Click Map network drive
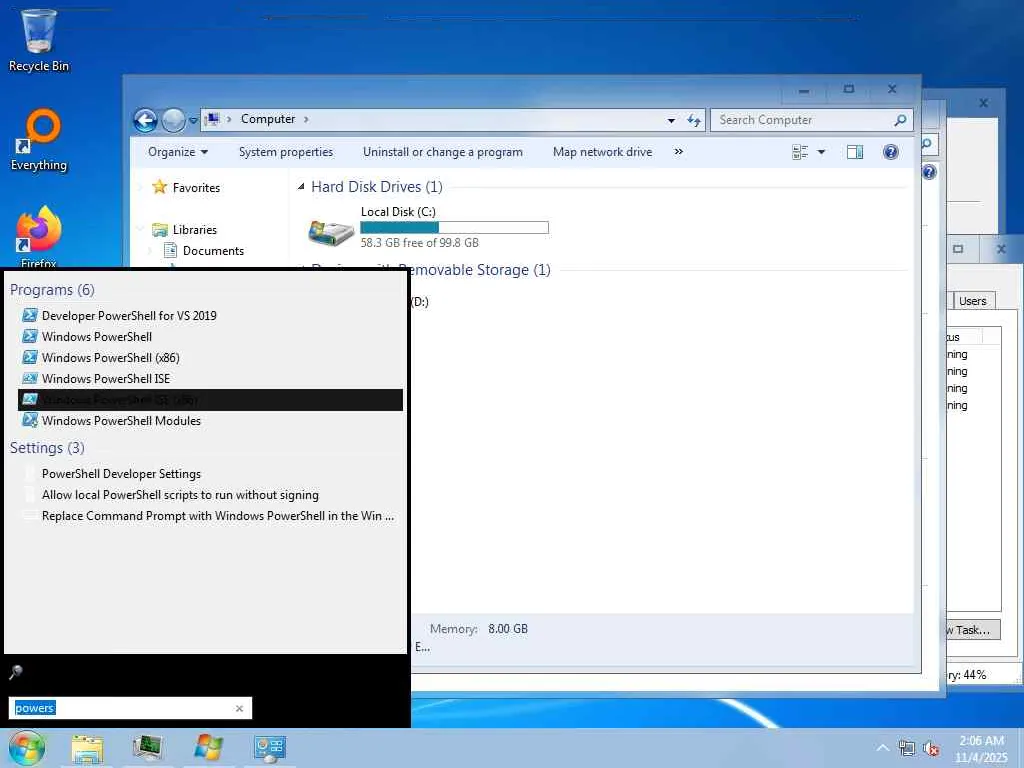This screenshot has width=1024, height=768. click(x=602, y=152)
